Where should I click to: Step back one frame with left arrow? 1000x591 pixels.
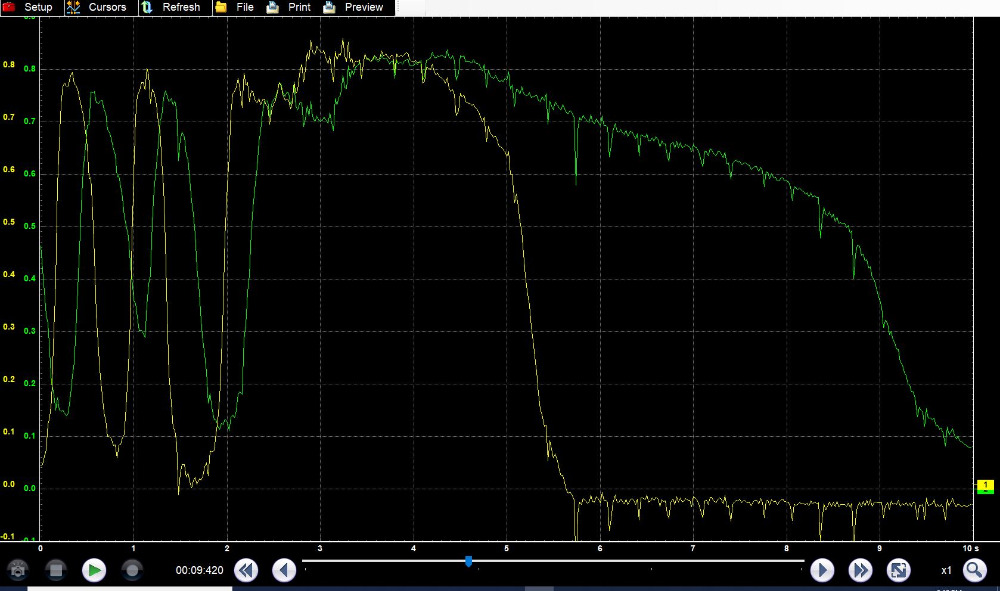(x=284, y=570)
